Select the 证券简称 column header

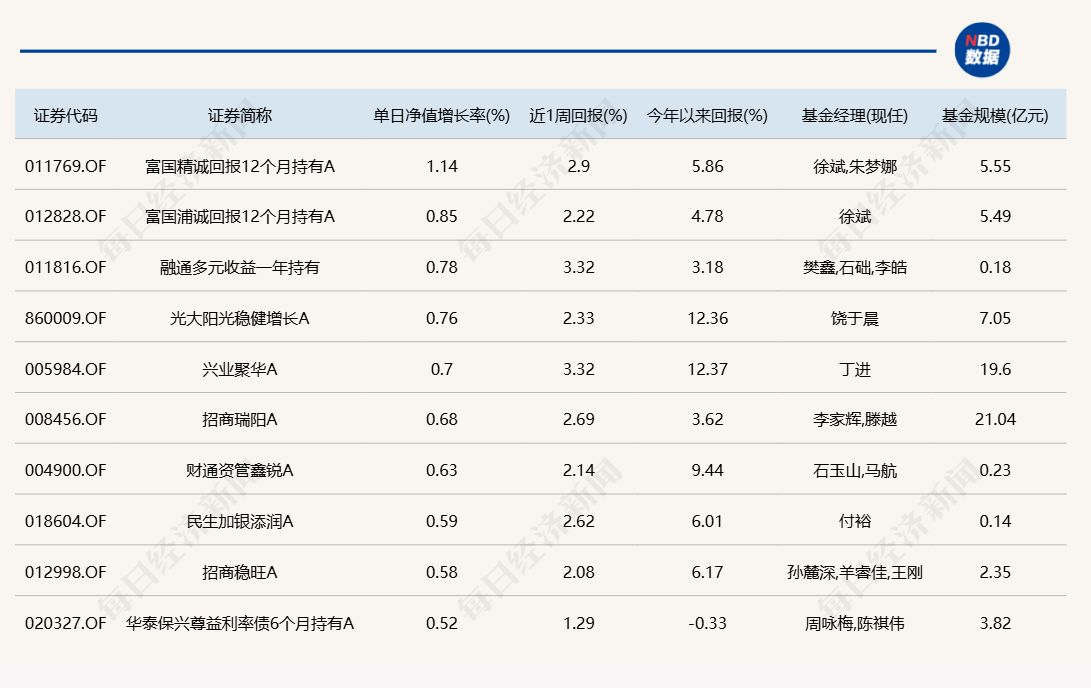click(x=240, y=115)
